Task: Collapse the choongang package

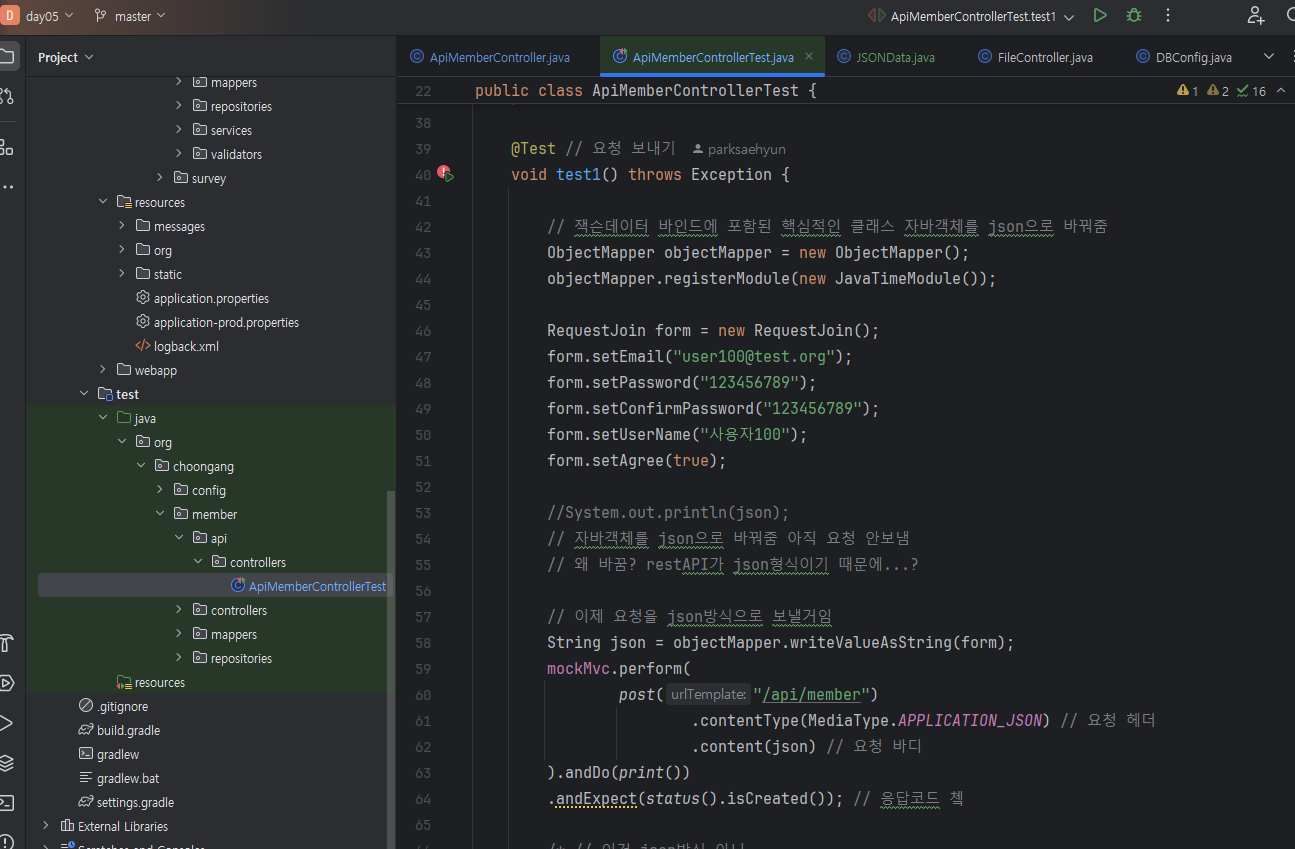Action: pyautogui.click(x=141, y=466)
